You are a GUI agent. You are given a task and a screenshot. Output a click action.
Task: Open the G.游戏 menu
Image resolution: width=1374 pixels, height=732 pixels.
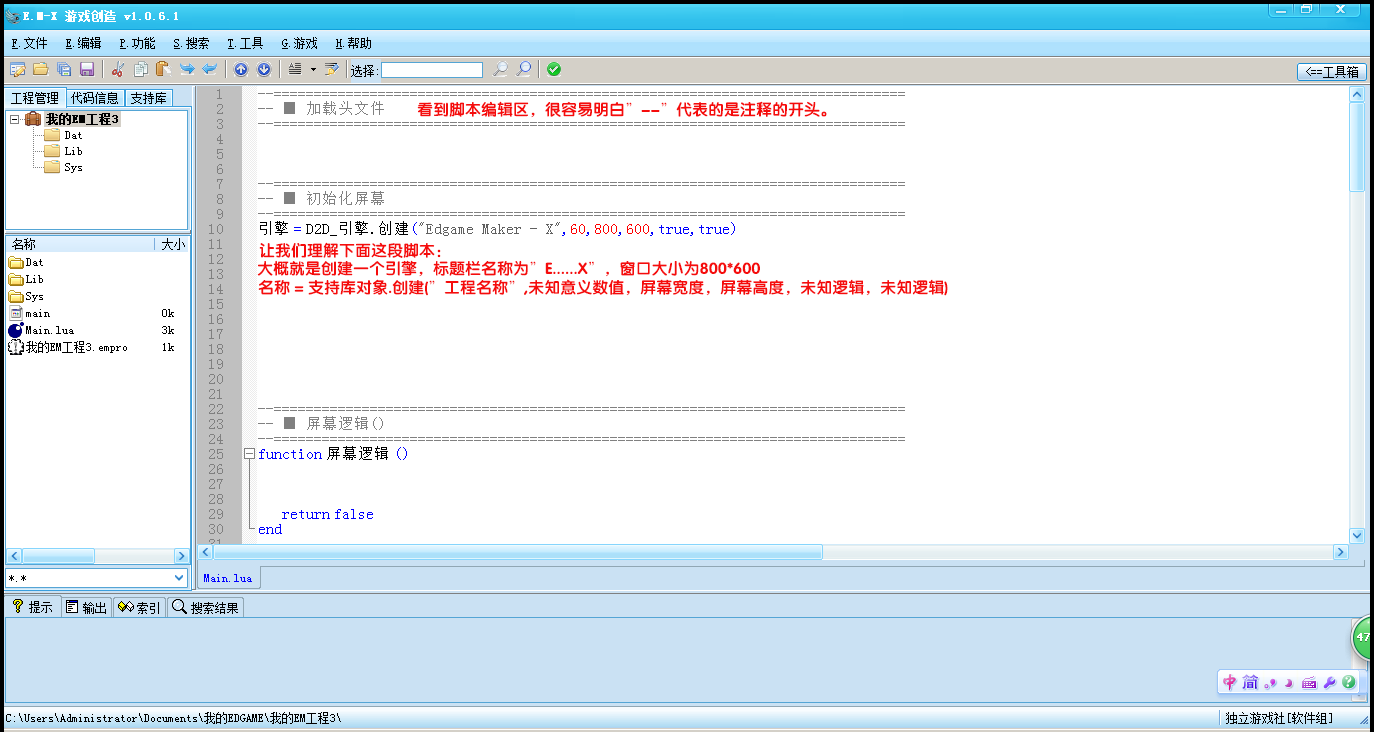click(x=299, y=43)
